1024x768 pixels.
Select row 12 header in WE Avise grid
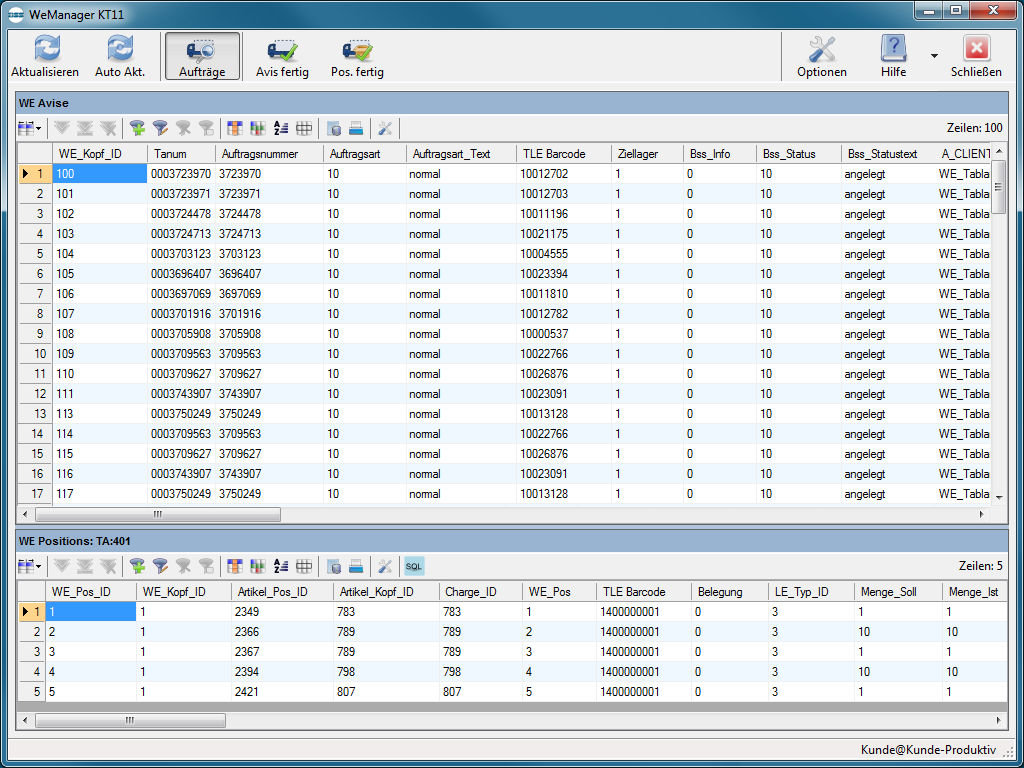click(x=35, y=394)
